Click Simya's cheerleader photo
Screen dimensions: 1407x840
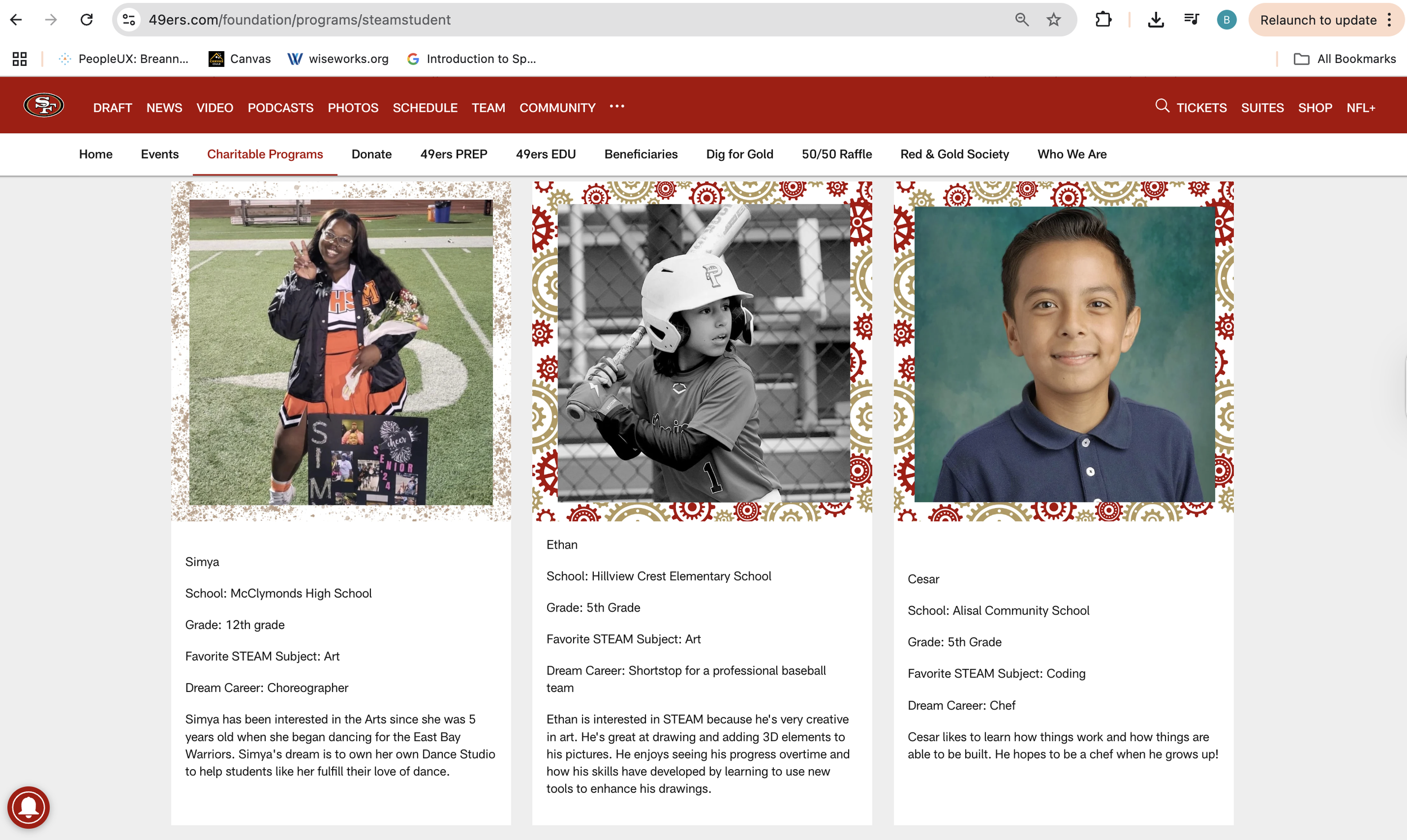341,352
